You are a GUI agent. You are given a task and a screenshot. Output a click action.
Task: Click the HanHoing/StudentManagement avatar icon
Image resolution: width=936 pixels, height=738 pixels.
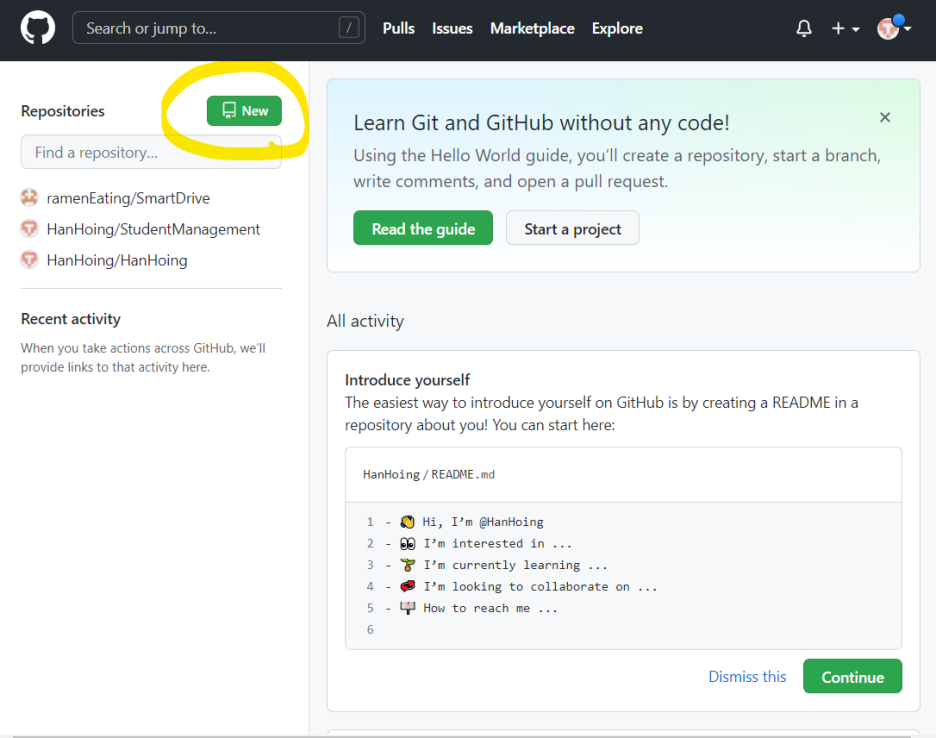pyautogui.click(x=29, y=229)
